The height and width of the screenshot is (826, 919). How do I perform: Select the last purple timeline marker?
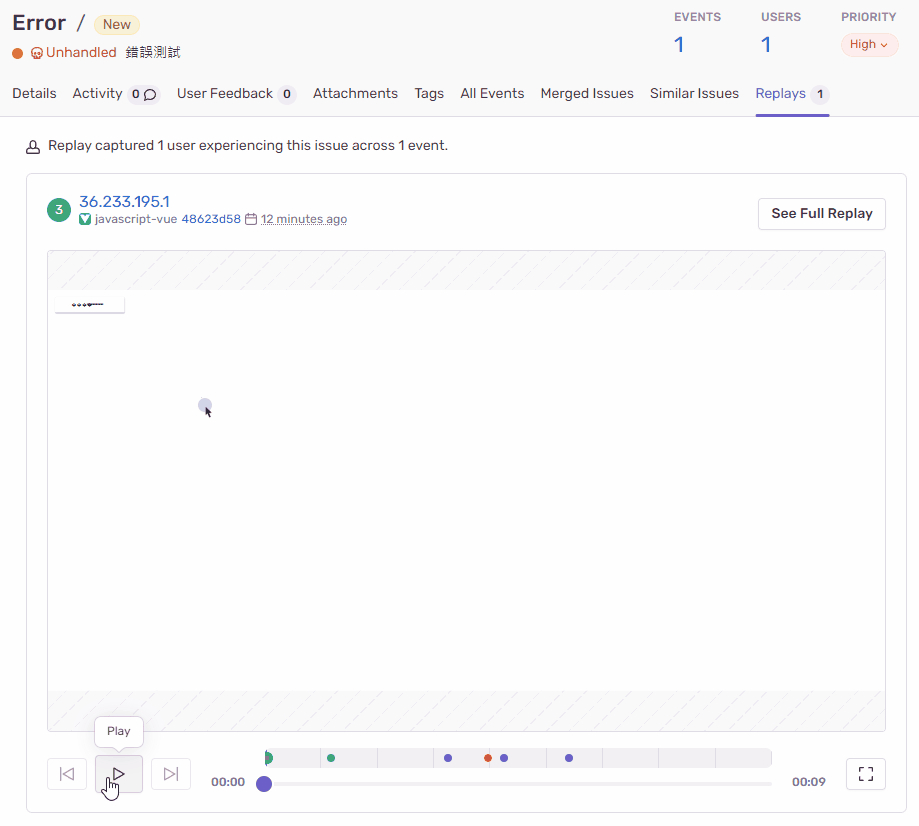569,758
